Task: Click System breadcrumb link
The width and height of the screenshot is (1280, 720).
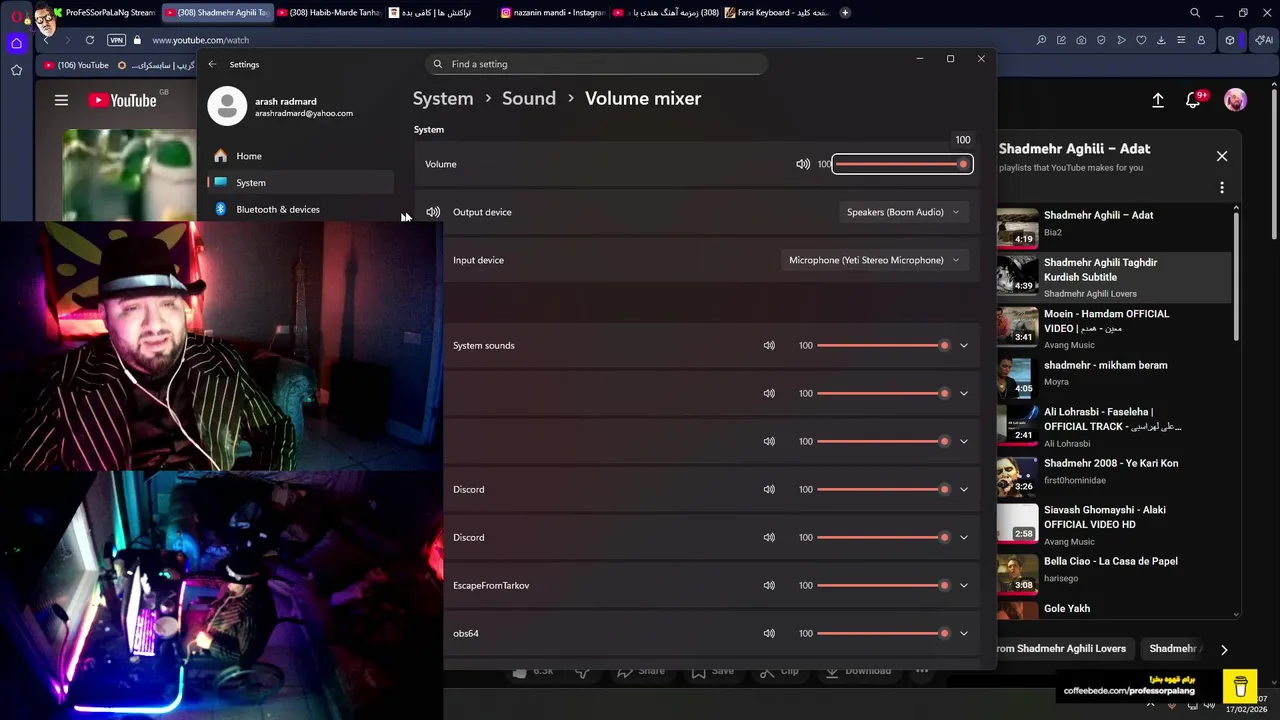Action: tap(443, 98)
